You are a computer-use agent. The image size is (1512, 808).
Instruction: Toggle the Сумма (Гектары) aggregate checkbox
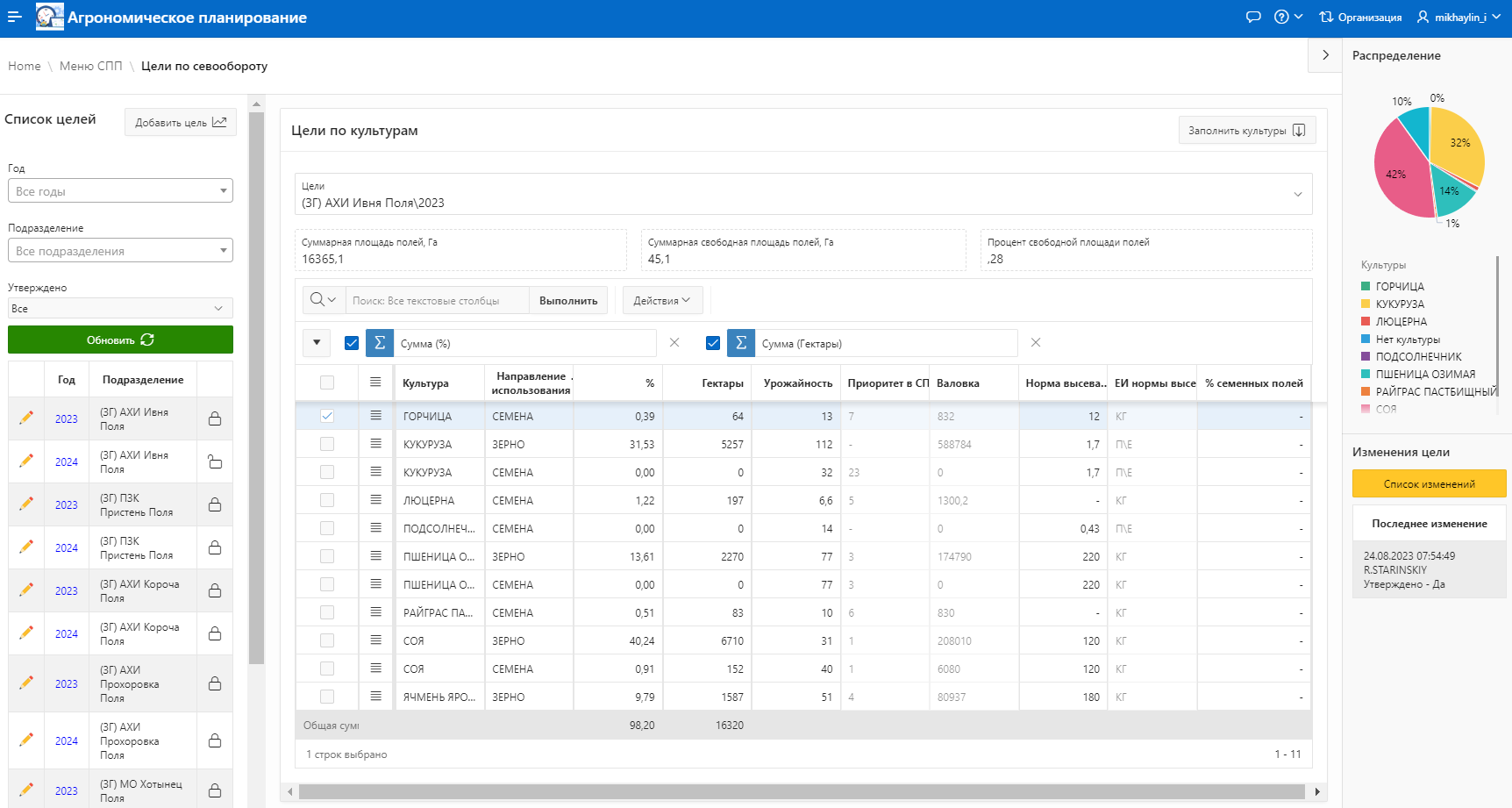tap(713, 343)
